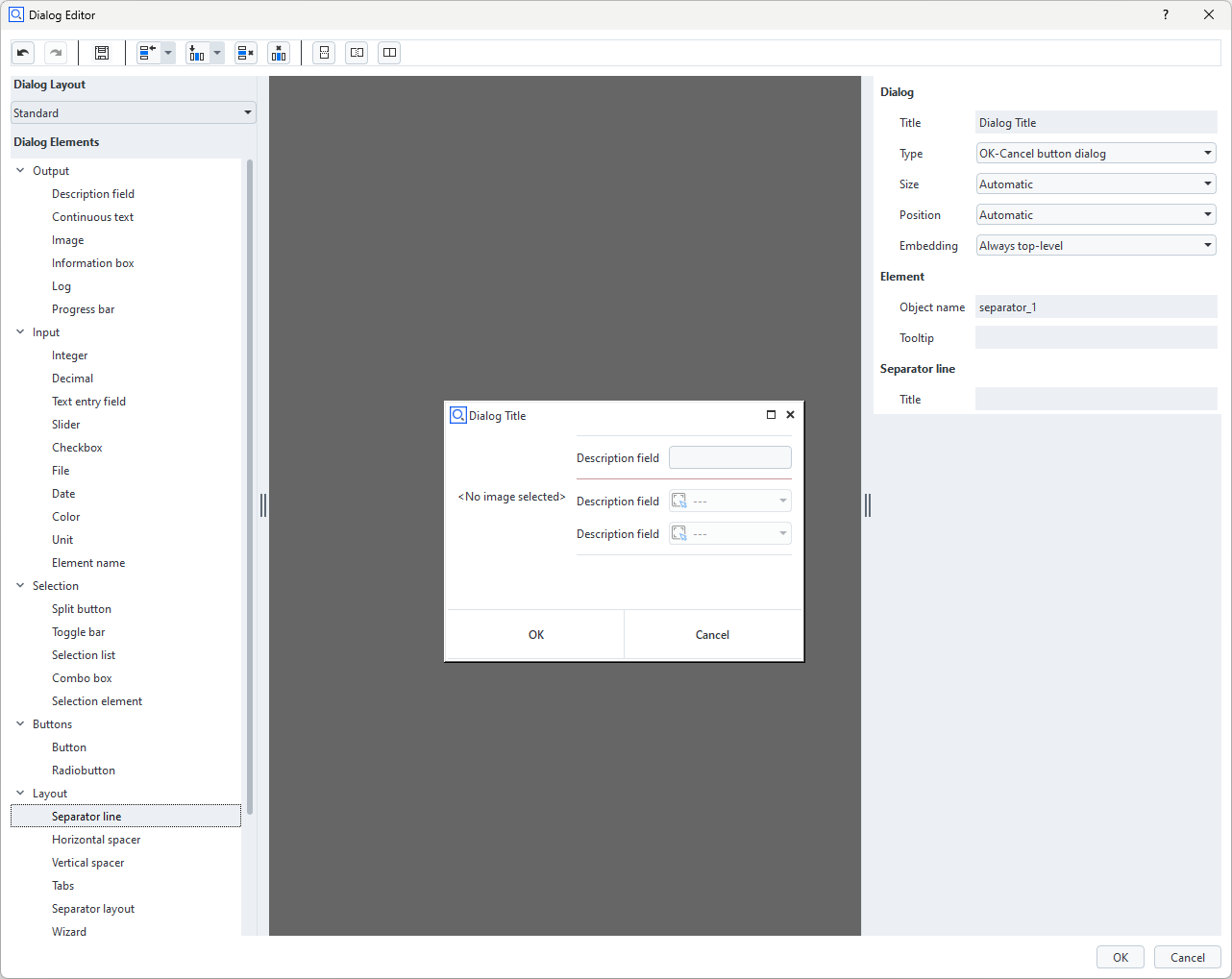
Task: Click the dialog elements list scrollbar
Action: (x=250, y=485)
